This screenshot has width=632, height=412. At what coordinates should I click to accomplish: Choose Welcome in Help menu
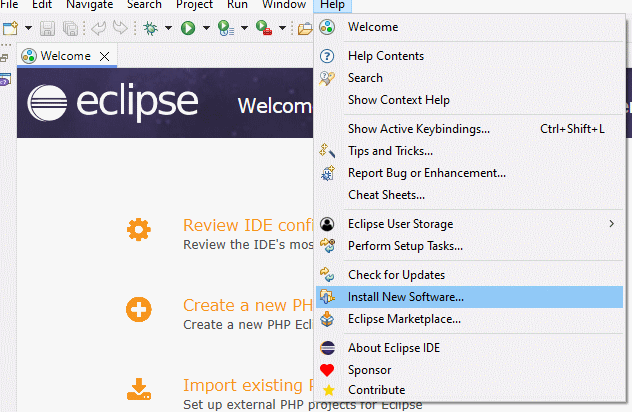(470, 27)
